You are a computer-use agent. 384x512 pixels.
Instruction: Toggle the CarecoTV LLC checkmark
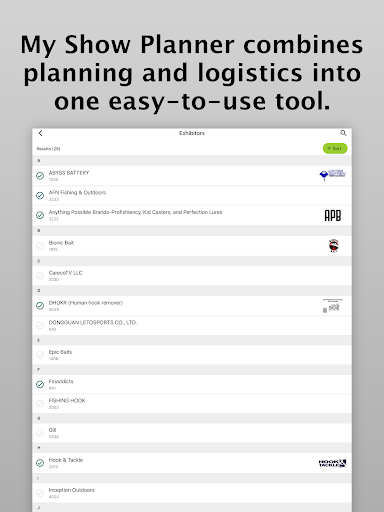(x=40, y=276)
